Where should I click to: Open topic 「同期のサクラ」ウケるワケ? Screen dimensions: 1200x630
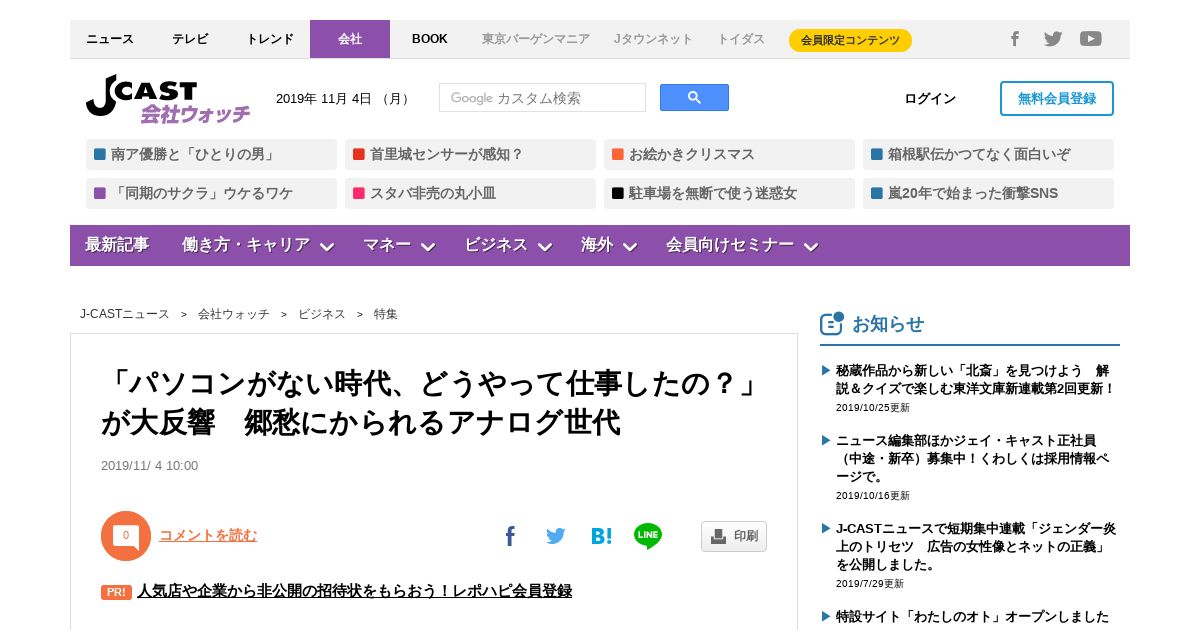pos(211,193)
